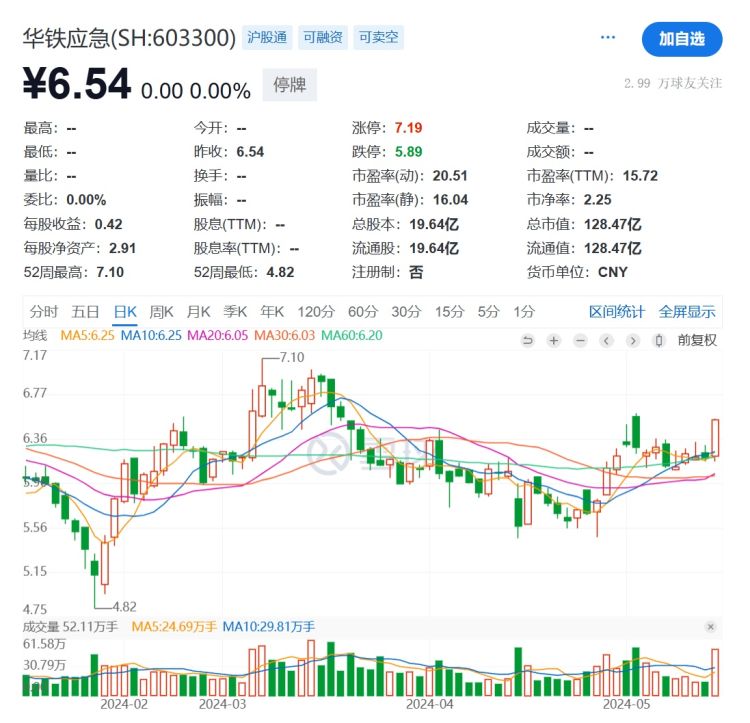Select the 周K chart tab
Viewport: 750px width, 723px height.
(x=161, y=312)
